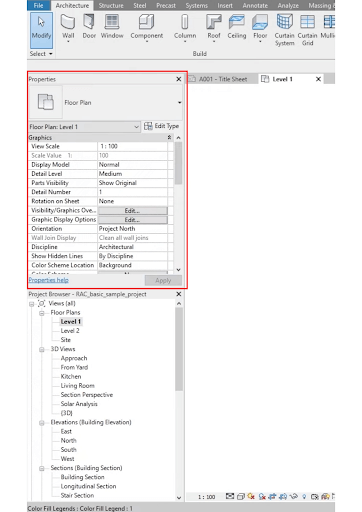This screenshot has height=512, width=362.
Task: Click the Edit Type icon
Action: pos(148,126)
